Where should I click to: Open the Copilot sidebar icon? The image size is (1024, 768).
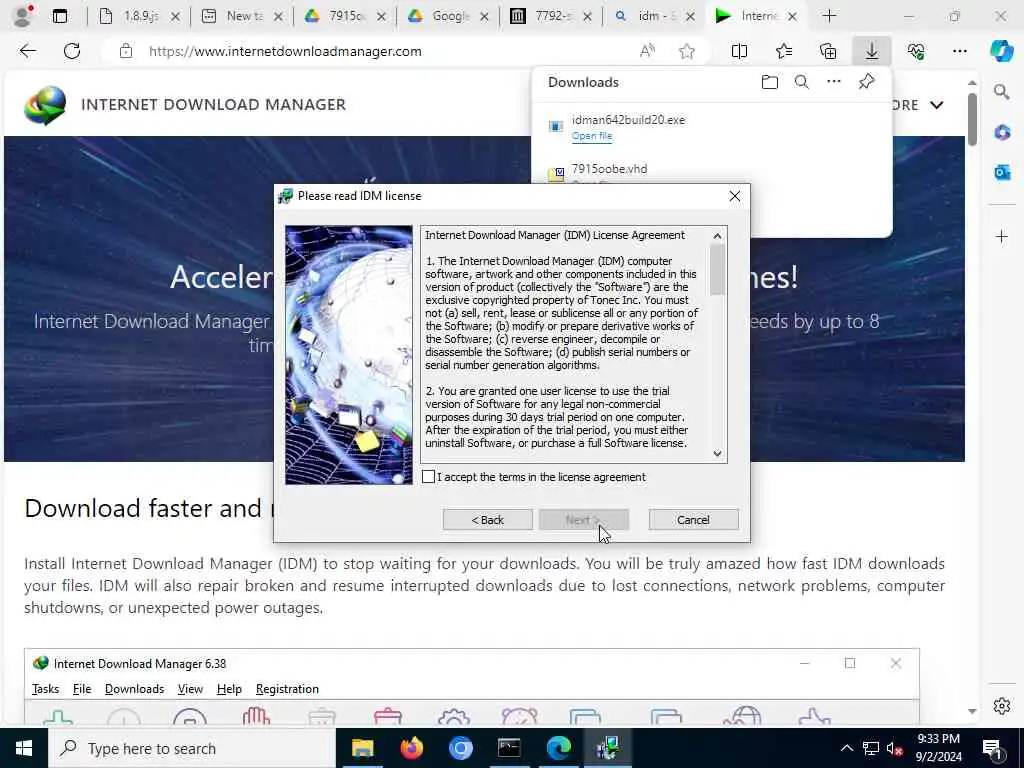(1002, 51)
